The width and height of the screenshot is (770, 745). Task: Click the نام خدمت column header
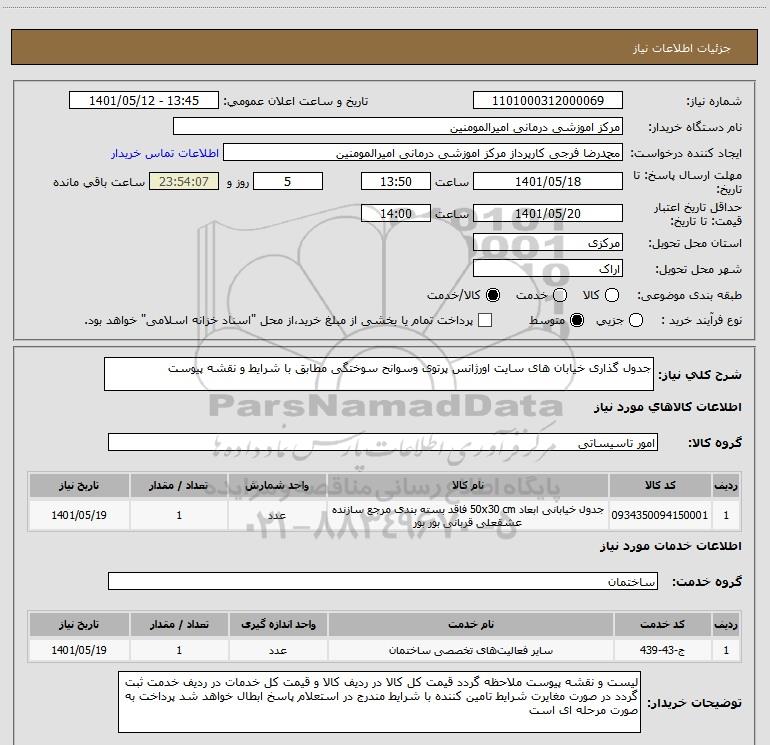[470, 624]
